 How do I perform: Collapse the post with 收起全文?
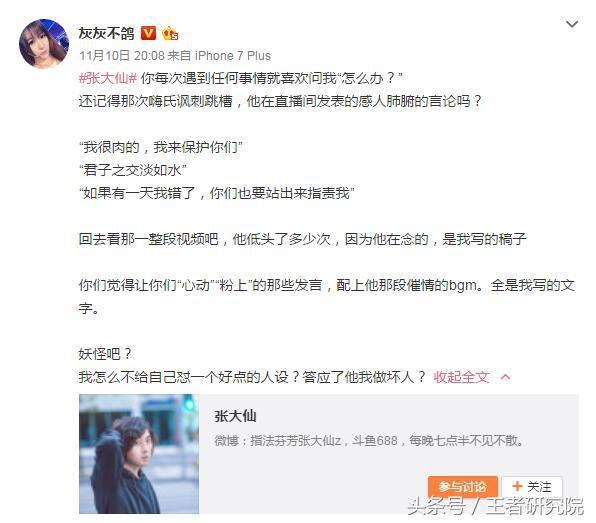(x=461, y=377)
